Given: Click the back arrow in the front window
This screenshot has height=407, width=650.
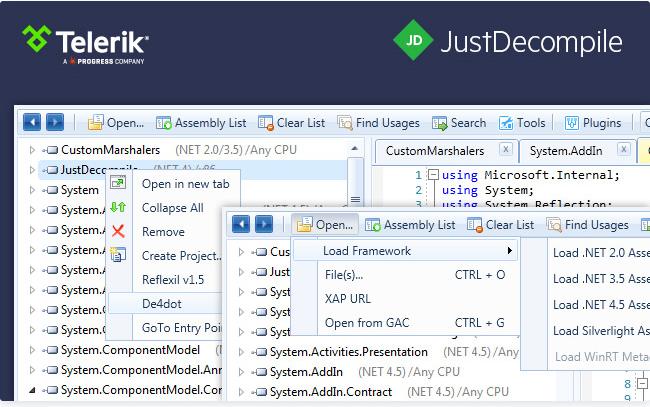Looking at the screenshot, I should (x=241, y=224).
